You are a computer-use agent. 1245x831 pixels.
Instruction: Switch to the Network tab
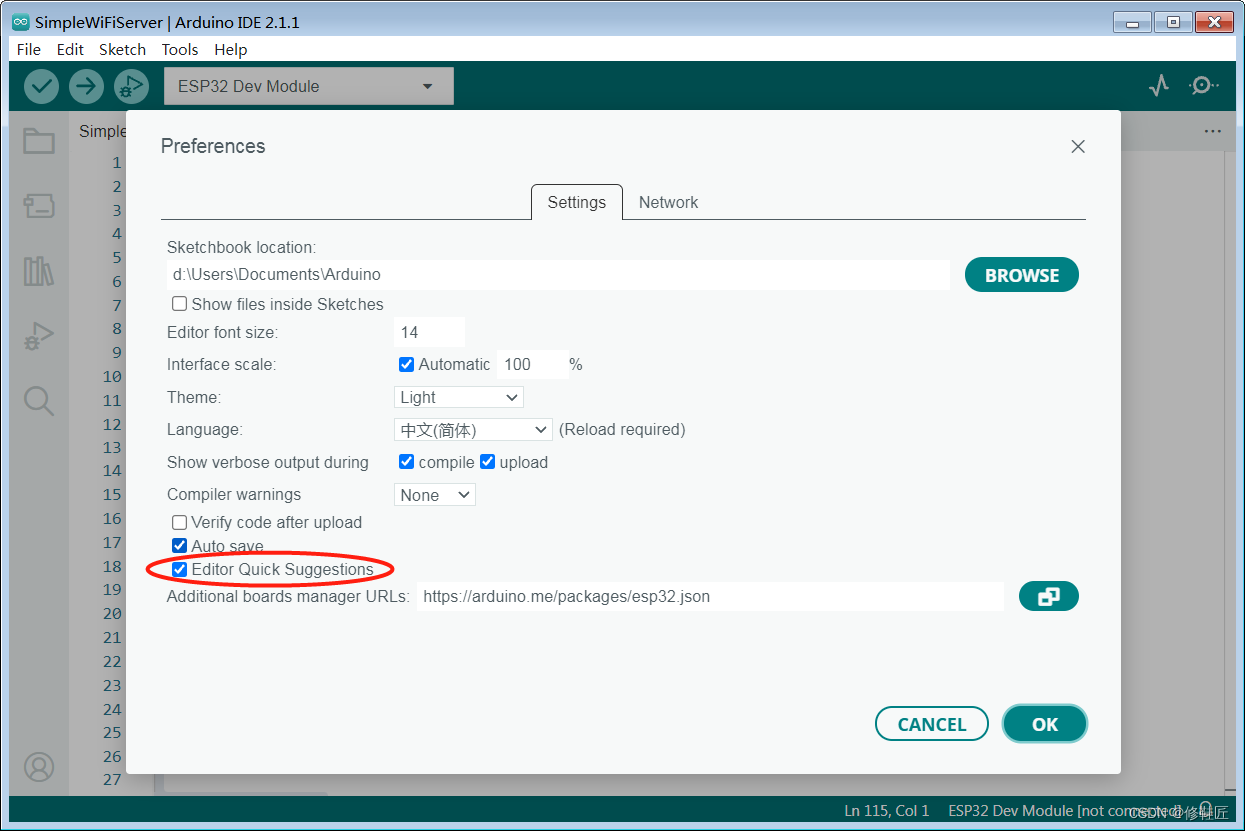pos(668,202)
